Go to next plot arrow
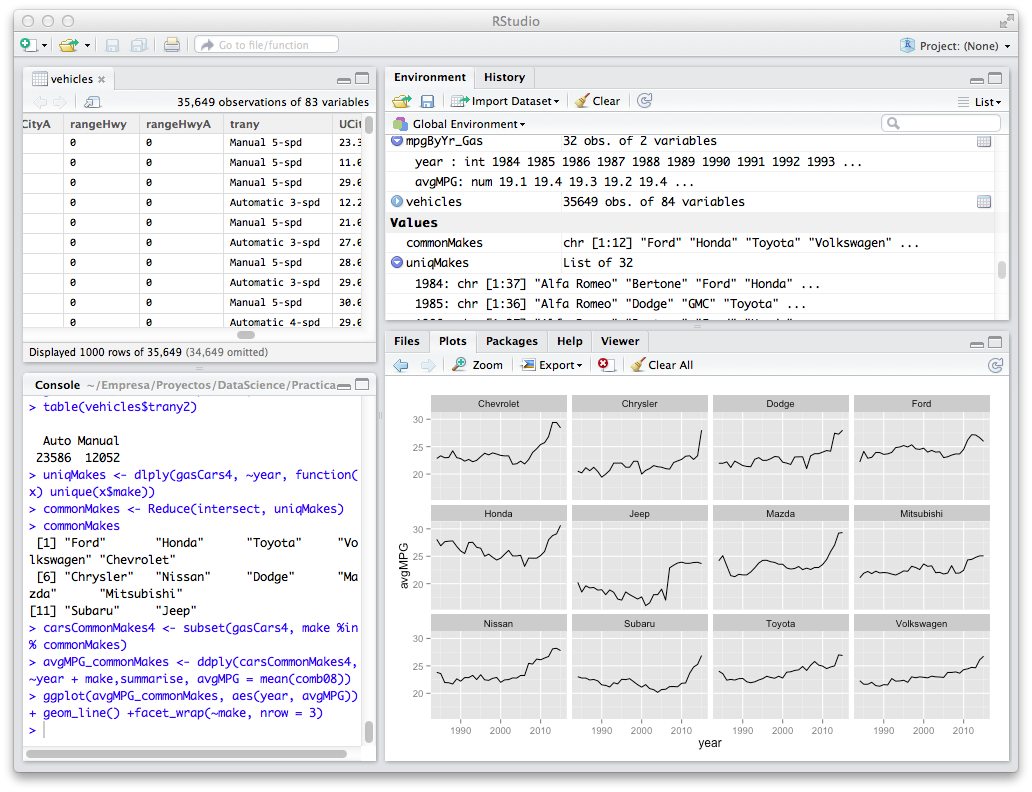Image resolution: width=1032 pixels, height=792 pixels. click(x=428, y=365)
